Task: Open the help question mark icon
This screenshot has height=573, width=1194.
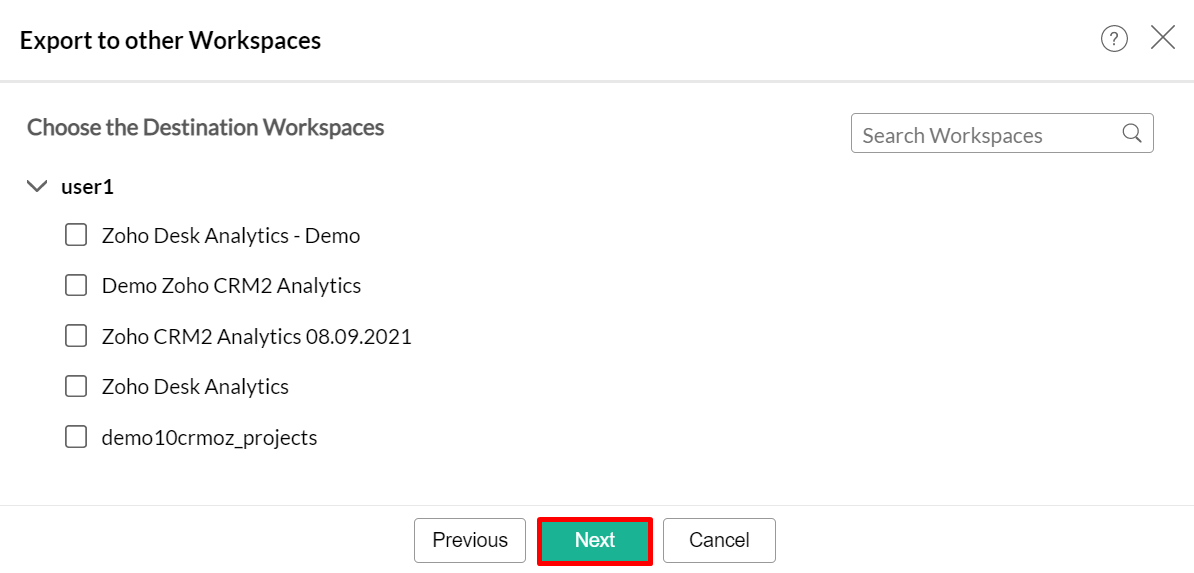Action: 1114,39
